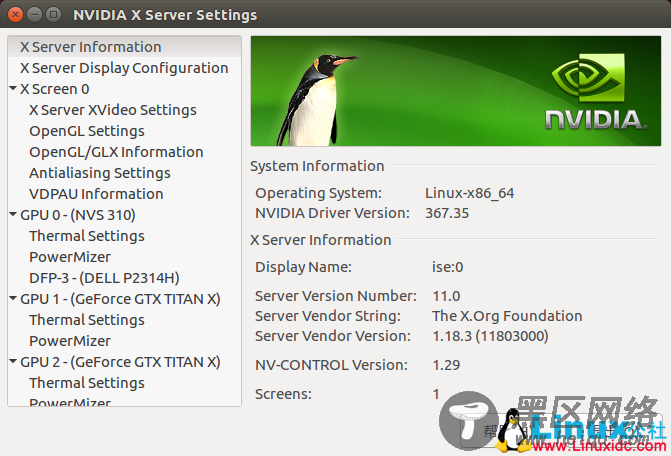Minimize the NVIDIA X Server Settings window
This screenshot has width=671, height=456.
tap(34, 15)
